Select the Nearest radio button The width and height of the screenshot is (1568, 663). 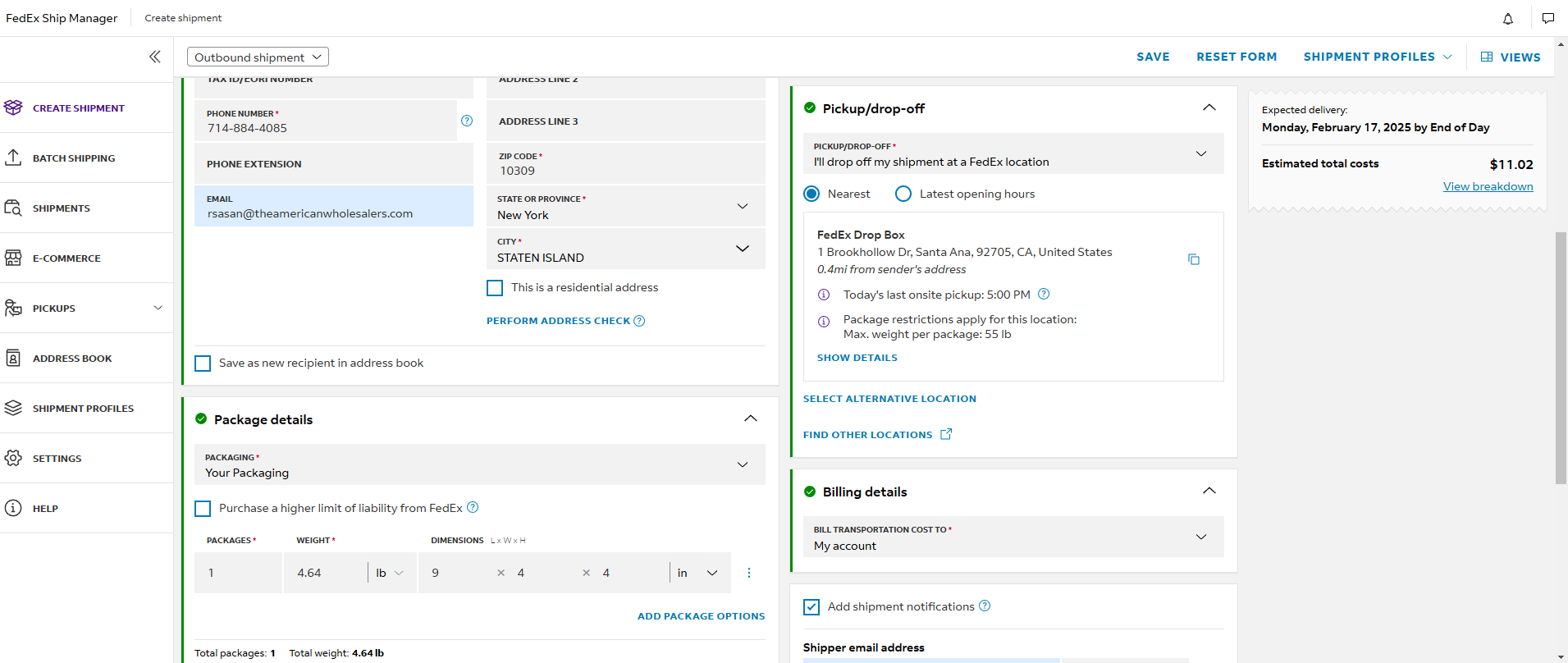click(811, 194)
